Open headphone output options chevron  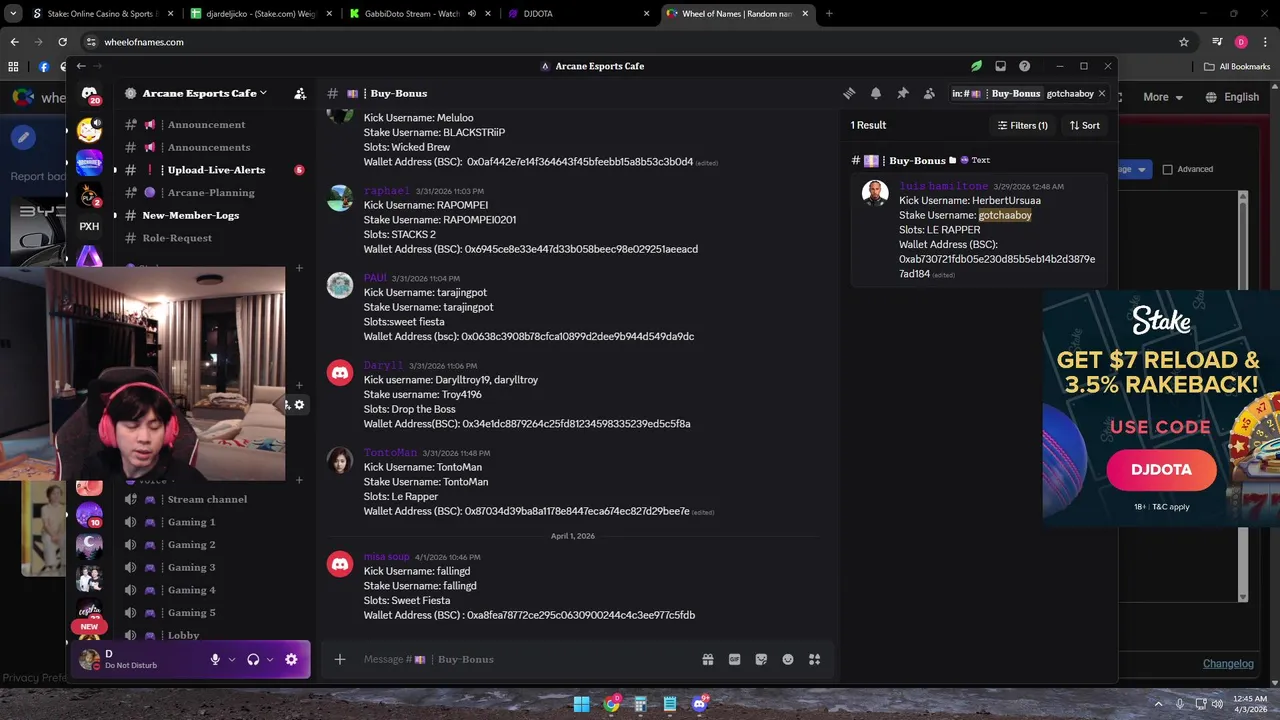[270, 659]
